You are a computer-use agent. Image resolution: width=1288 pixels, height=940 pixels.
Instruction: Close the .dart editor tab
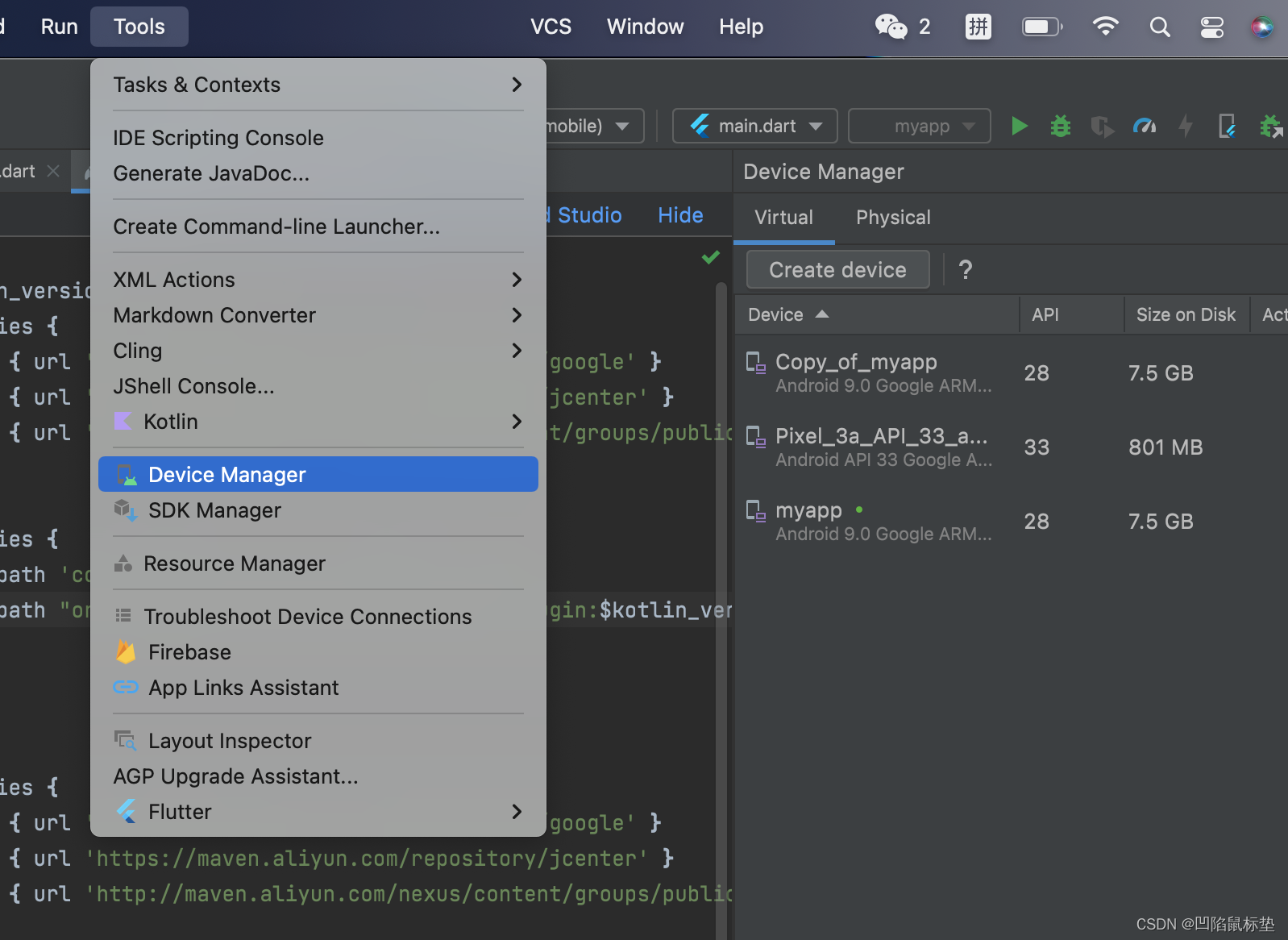click(53, 171)
